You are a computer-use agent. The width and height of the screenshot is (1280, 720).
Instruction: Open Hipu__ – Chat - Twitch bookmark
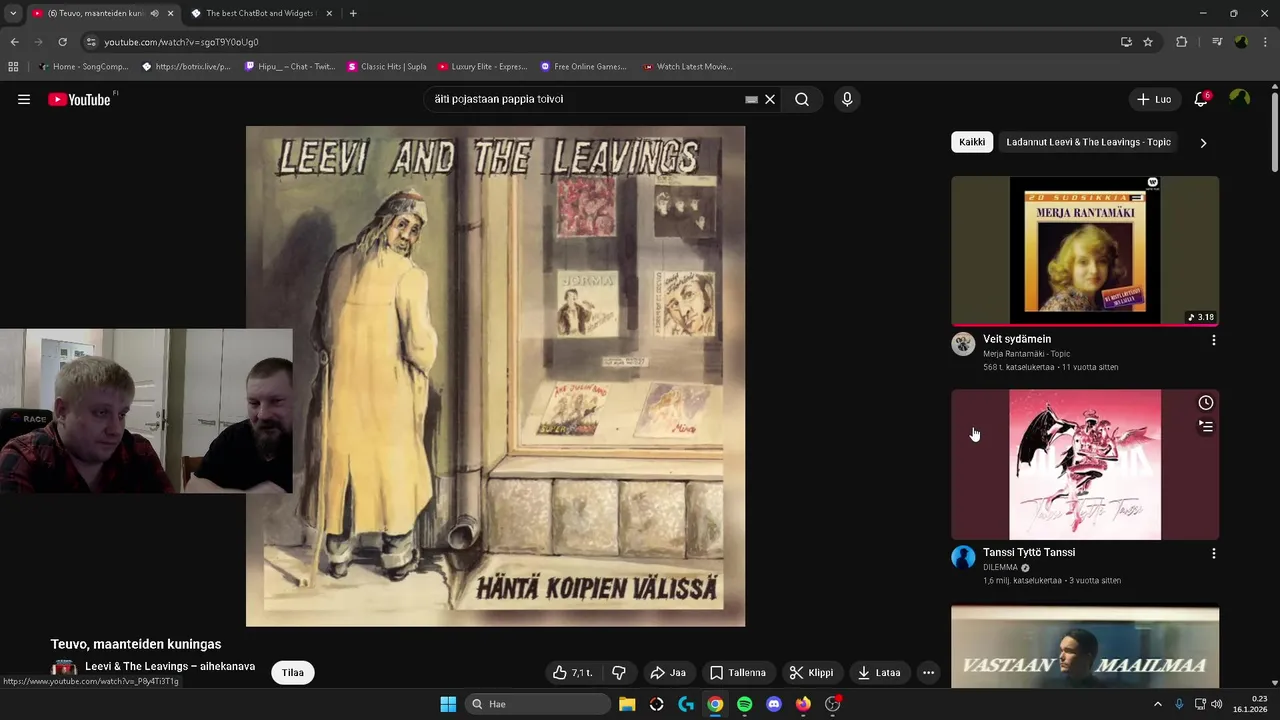coord(290,67)
